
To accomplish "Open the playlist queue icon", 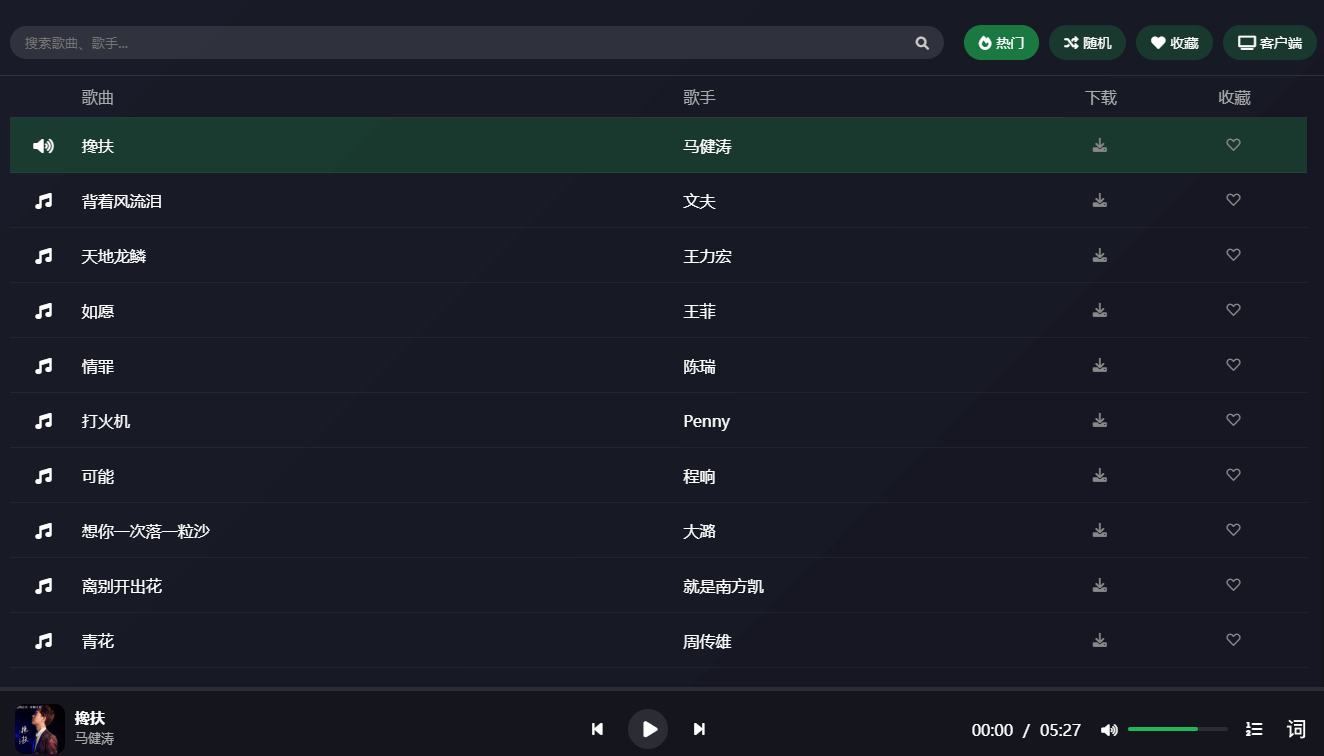I will tap(1254, 729).
